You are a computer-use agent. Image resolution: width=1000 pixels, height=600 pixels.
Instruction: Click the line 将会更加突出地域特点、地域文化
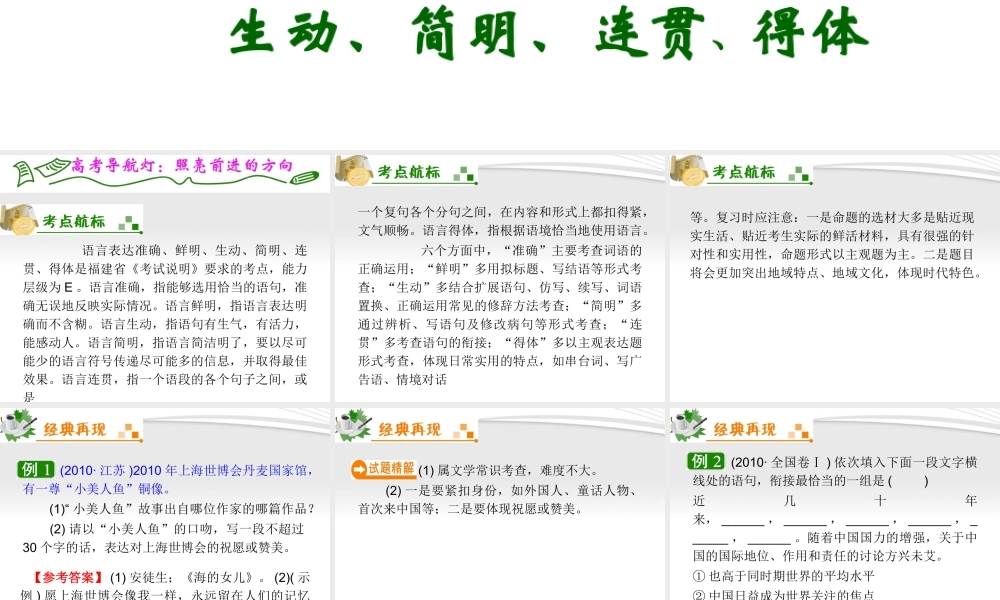coord(835,273)
